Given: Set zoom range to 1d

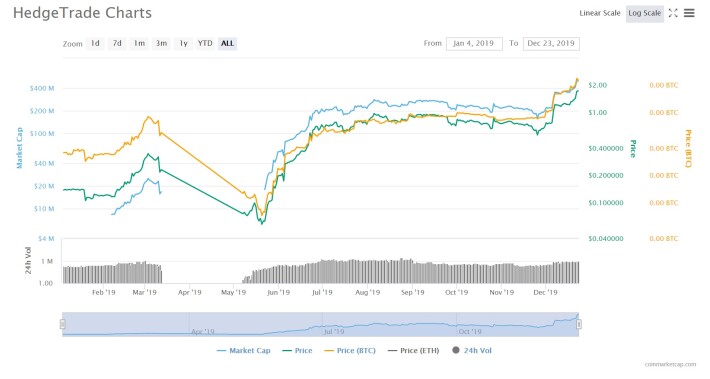Looking at the screenshot, I should (x=95, y=43).
